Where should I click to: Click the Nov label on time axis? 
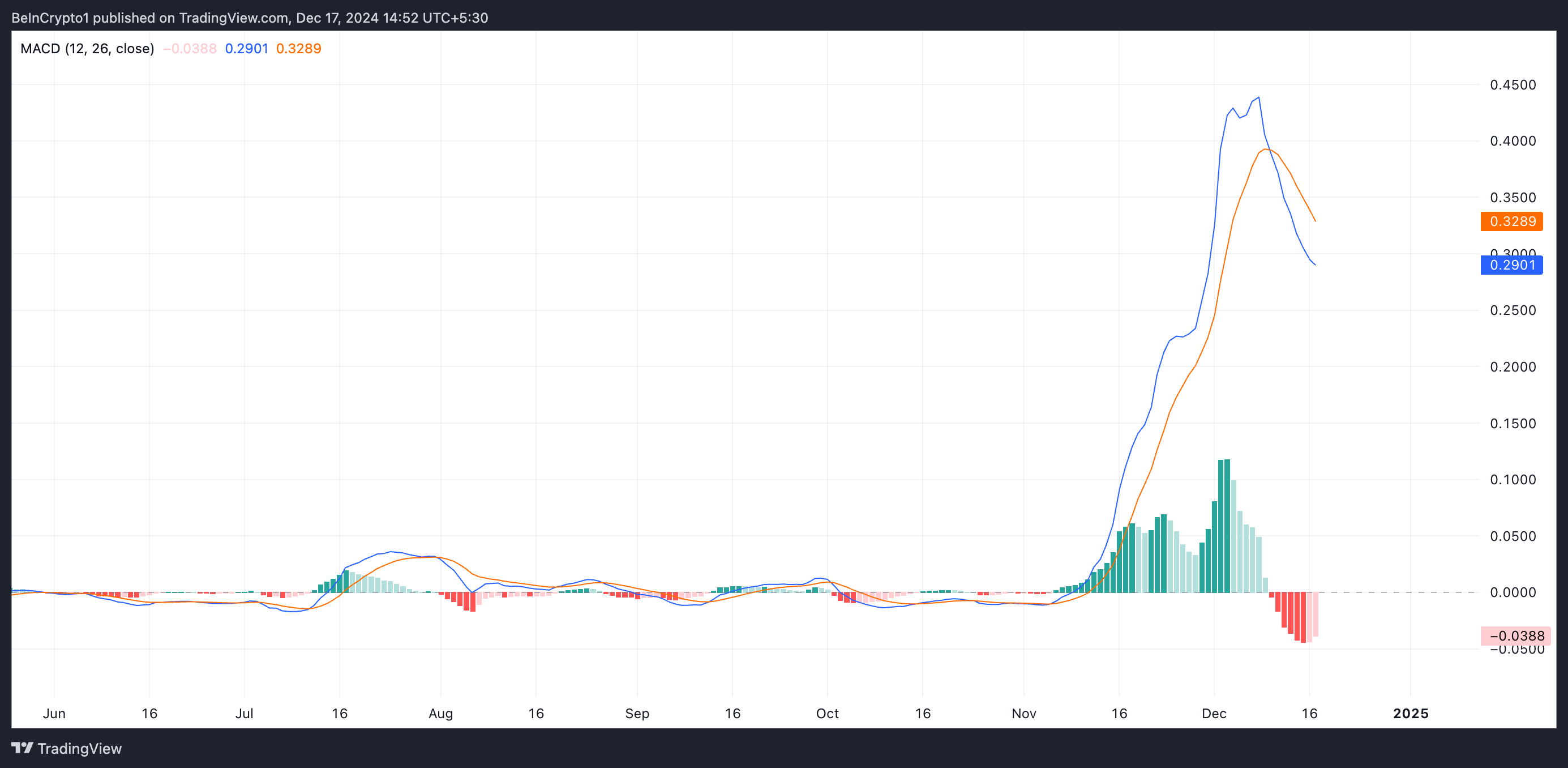pos(1024,713)
